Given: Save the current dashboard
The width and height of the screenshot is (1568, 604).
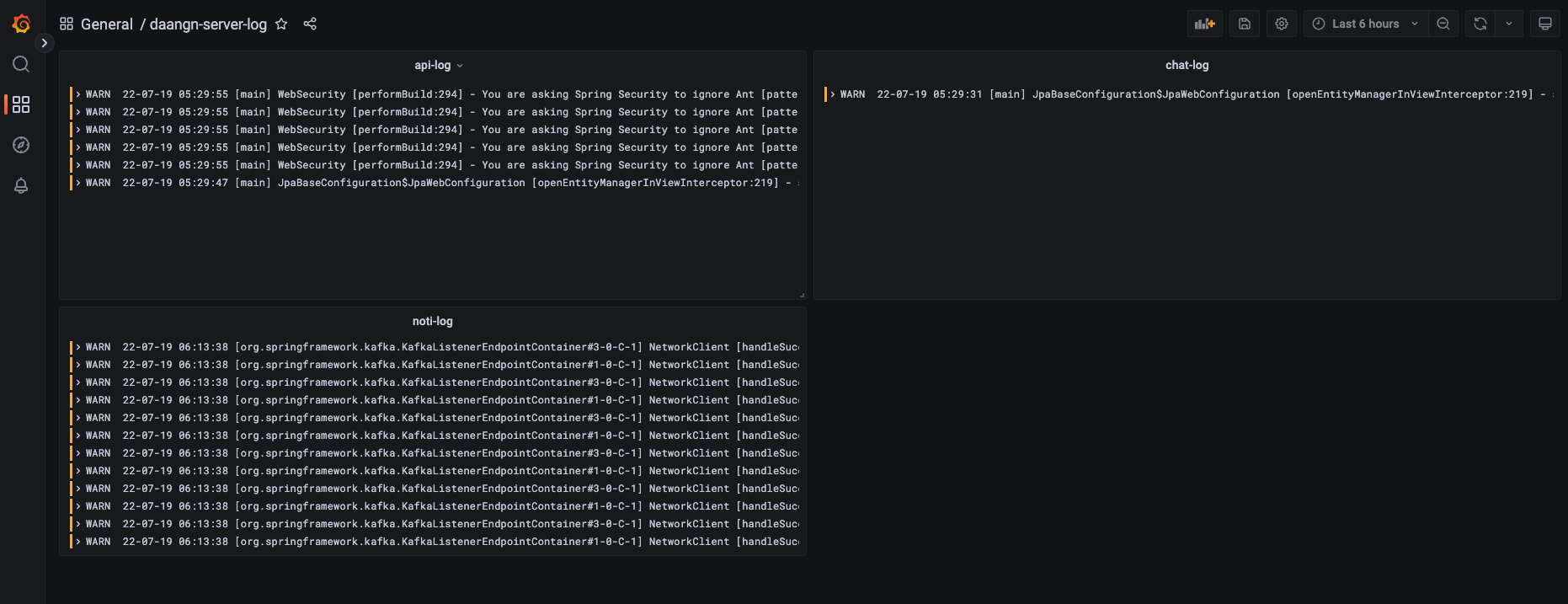Looking at the screenshot, I should [x=1244, y=24].
